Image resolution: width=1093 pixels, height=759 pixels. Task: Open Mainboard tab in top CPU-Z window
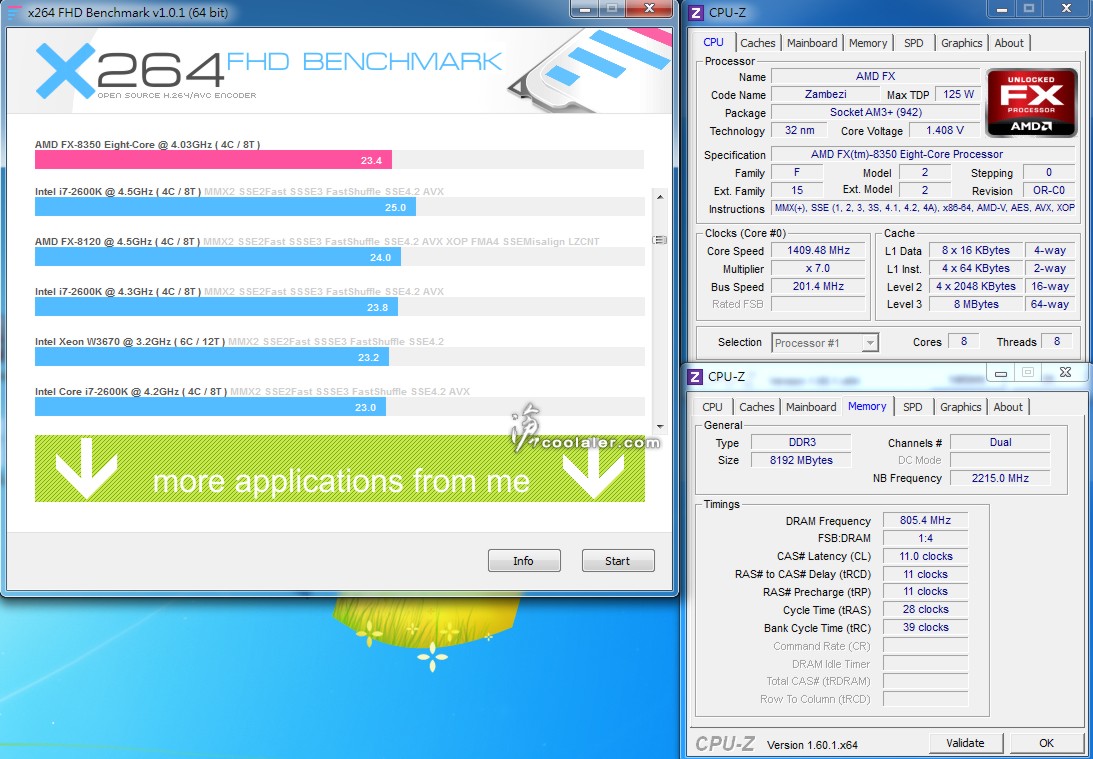pyautogui.click(x=812, y=43)
